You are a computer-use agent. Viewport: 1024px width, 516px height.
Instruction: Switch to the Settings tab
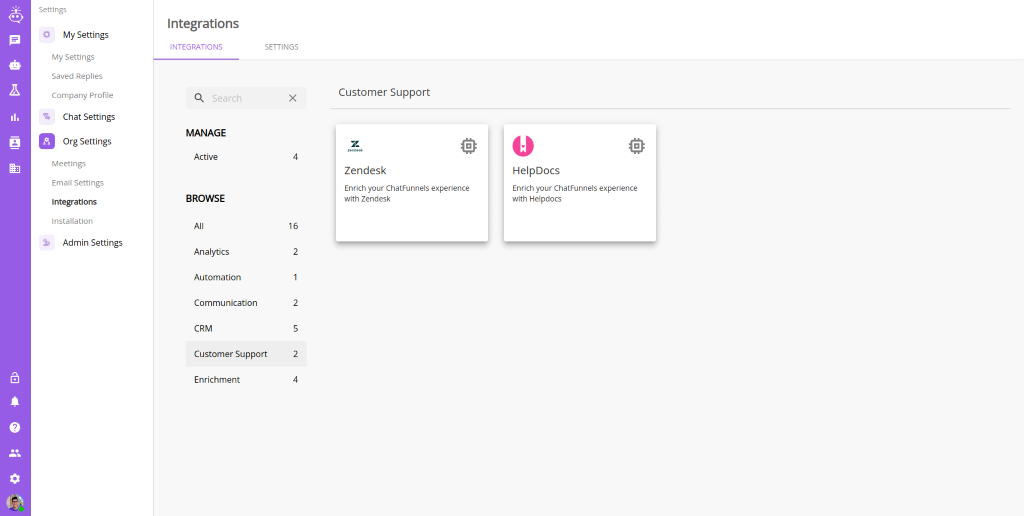click(281, 47)
